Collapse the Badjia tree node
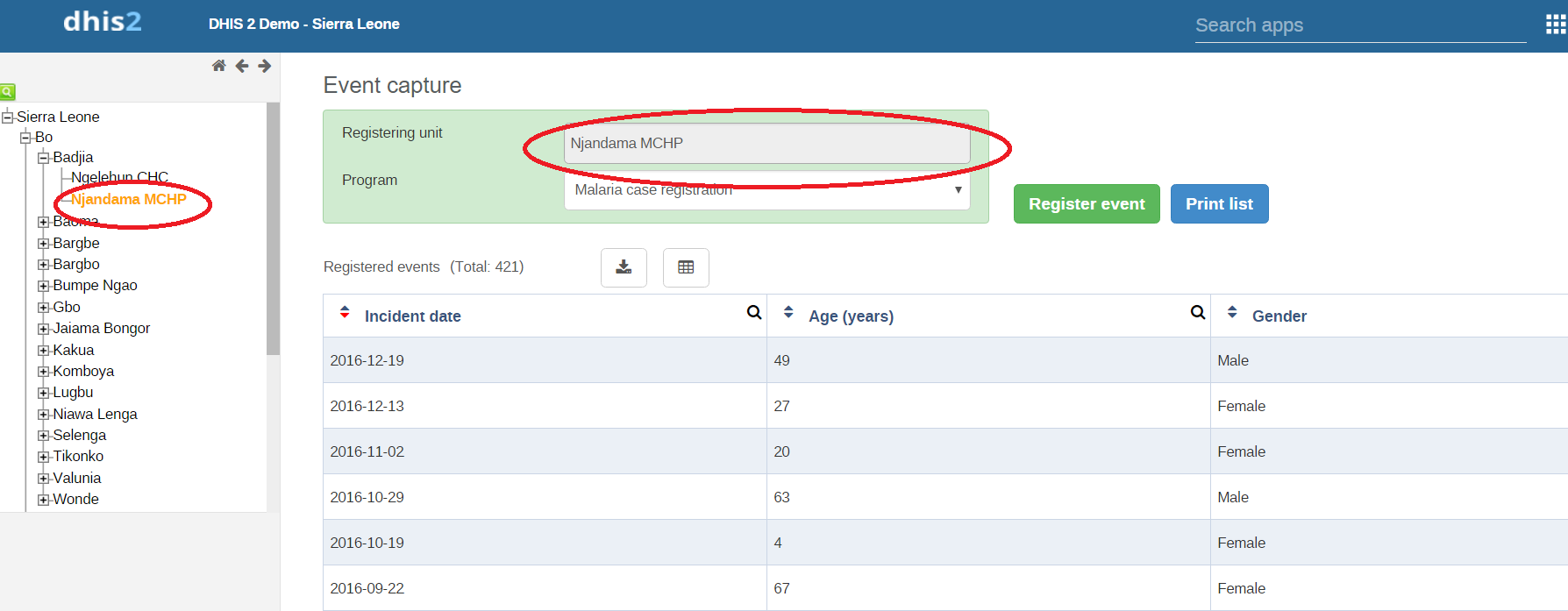Viewport: 1568px width, 611px height. point(43,158)
